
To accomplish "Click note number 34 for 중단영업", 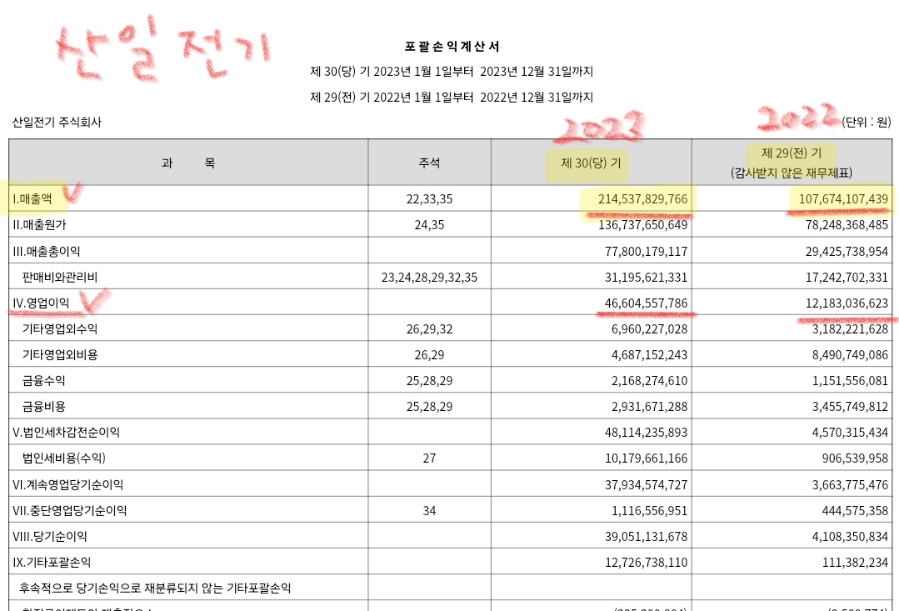I will [x=429, y=511].
